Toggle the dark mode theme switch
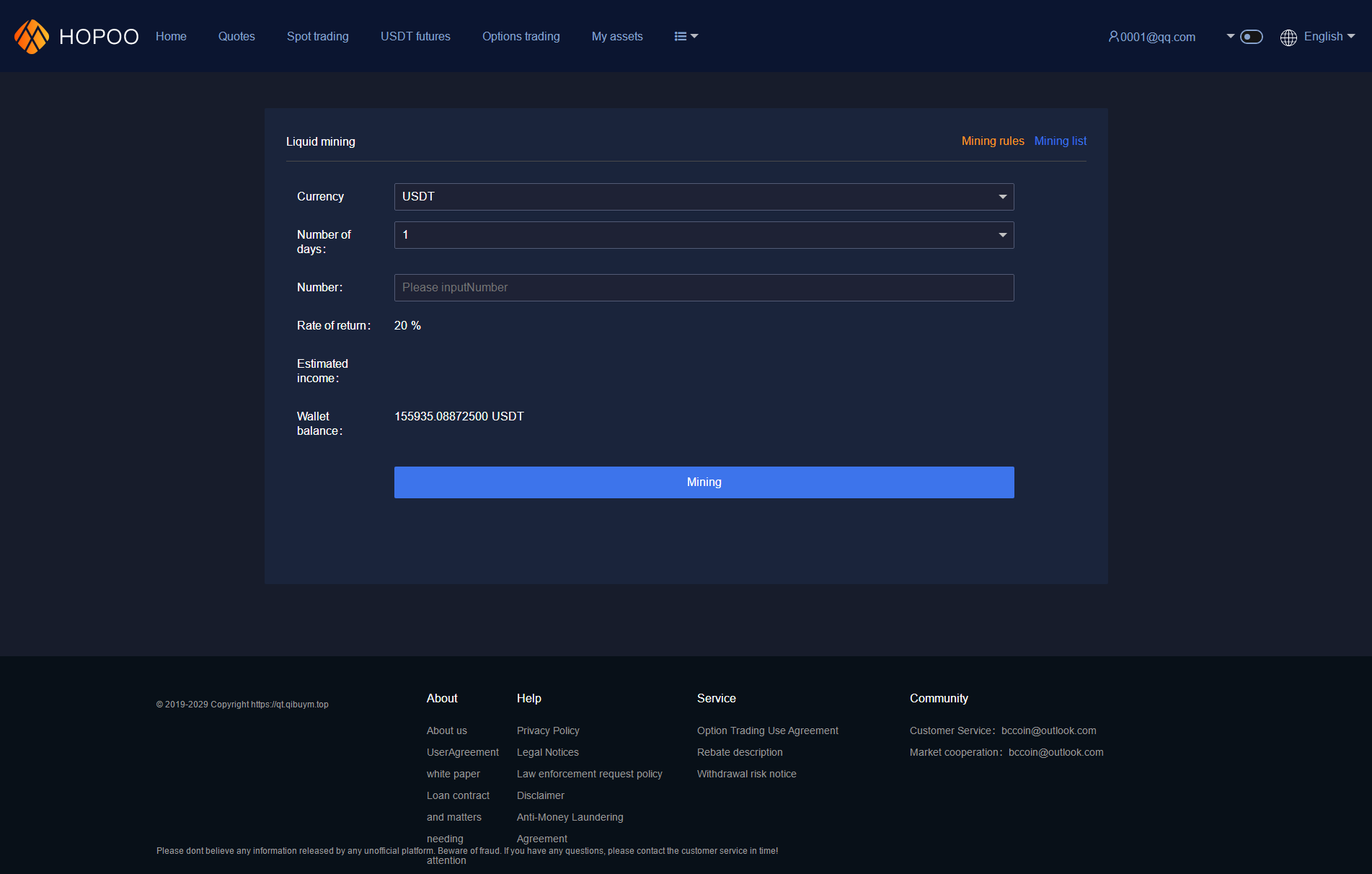 click(1251, 37)
